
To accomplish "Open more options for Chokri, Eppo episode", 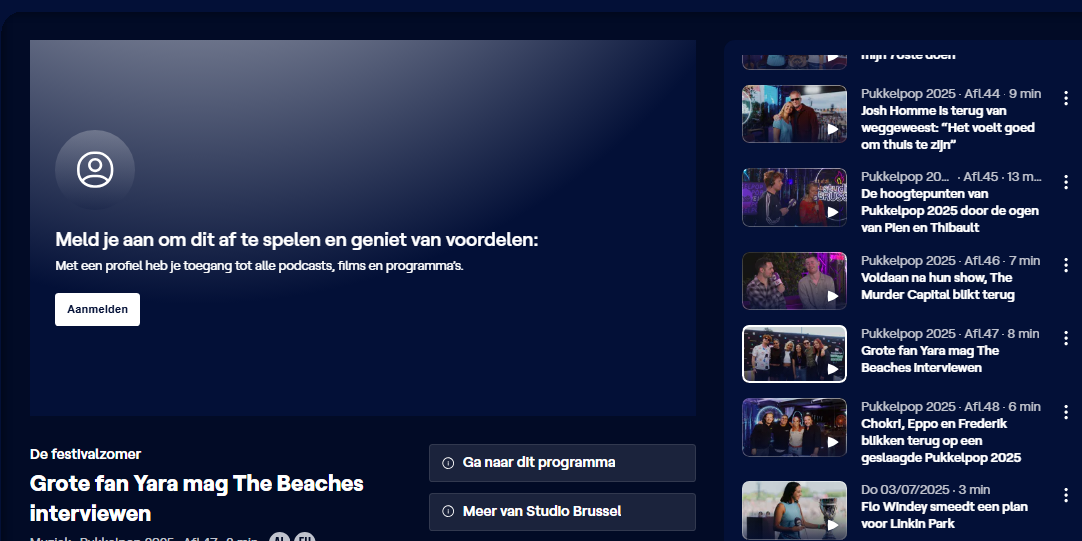I will (x=1065, y=412).
